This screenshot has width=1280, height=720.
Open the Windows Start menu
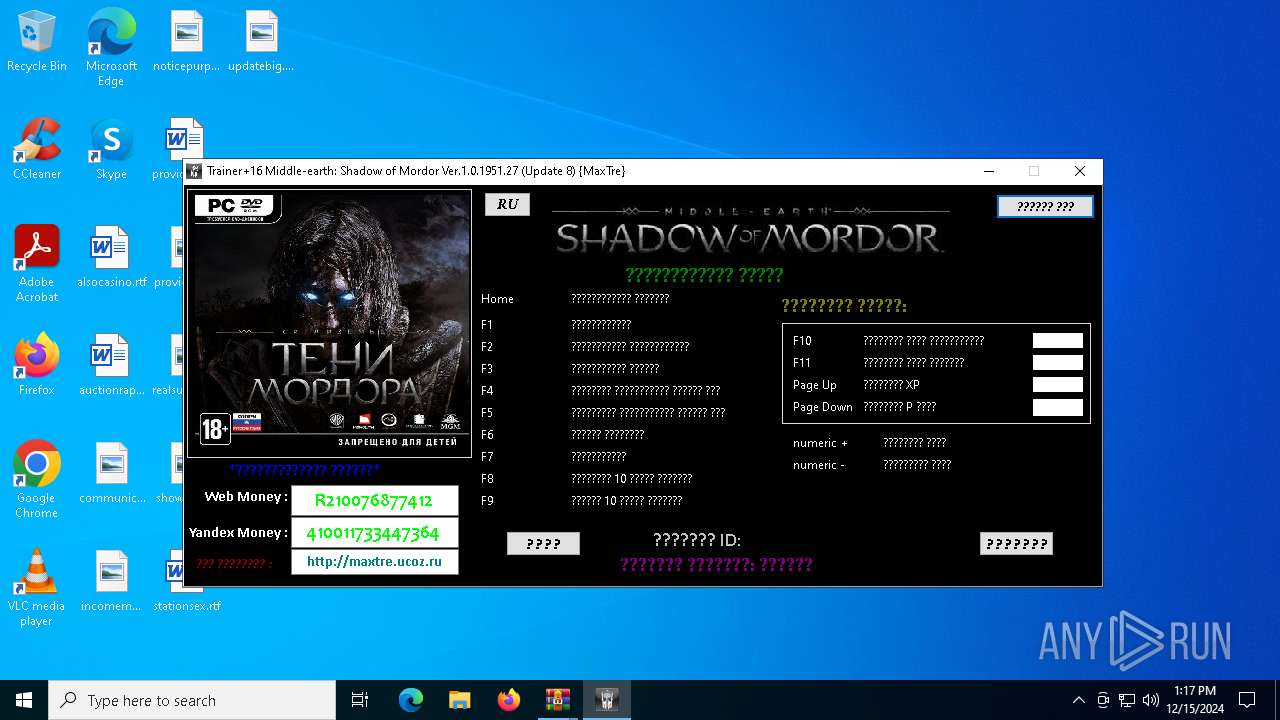[x=24, y=700]
